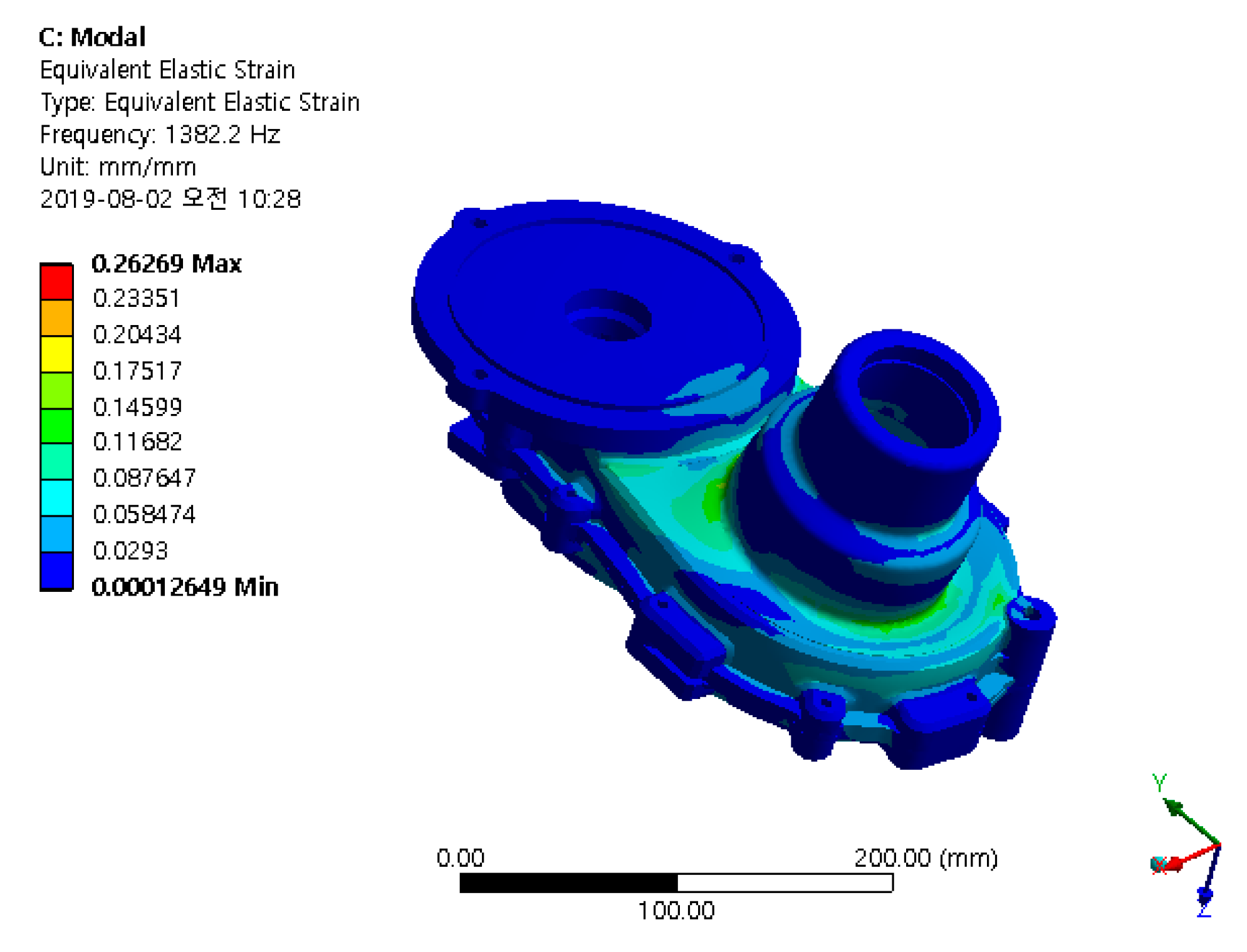Click the Unit: mm/mm text line

click(x=118, y=167)
